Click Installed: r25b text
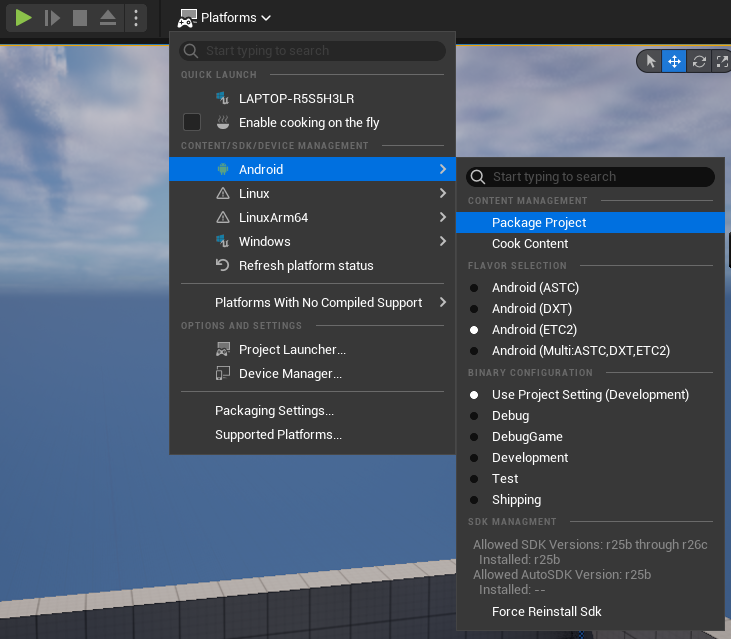731x639 pixels. (x=519, y=559)
